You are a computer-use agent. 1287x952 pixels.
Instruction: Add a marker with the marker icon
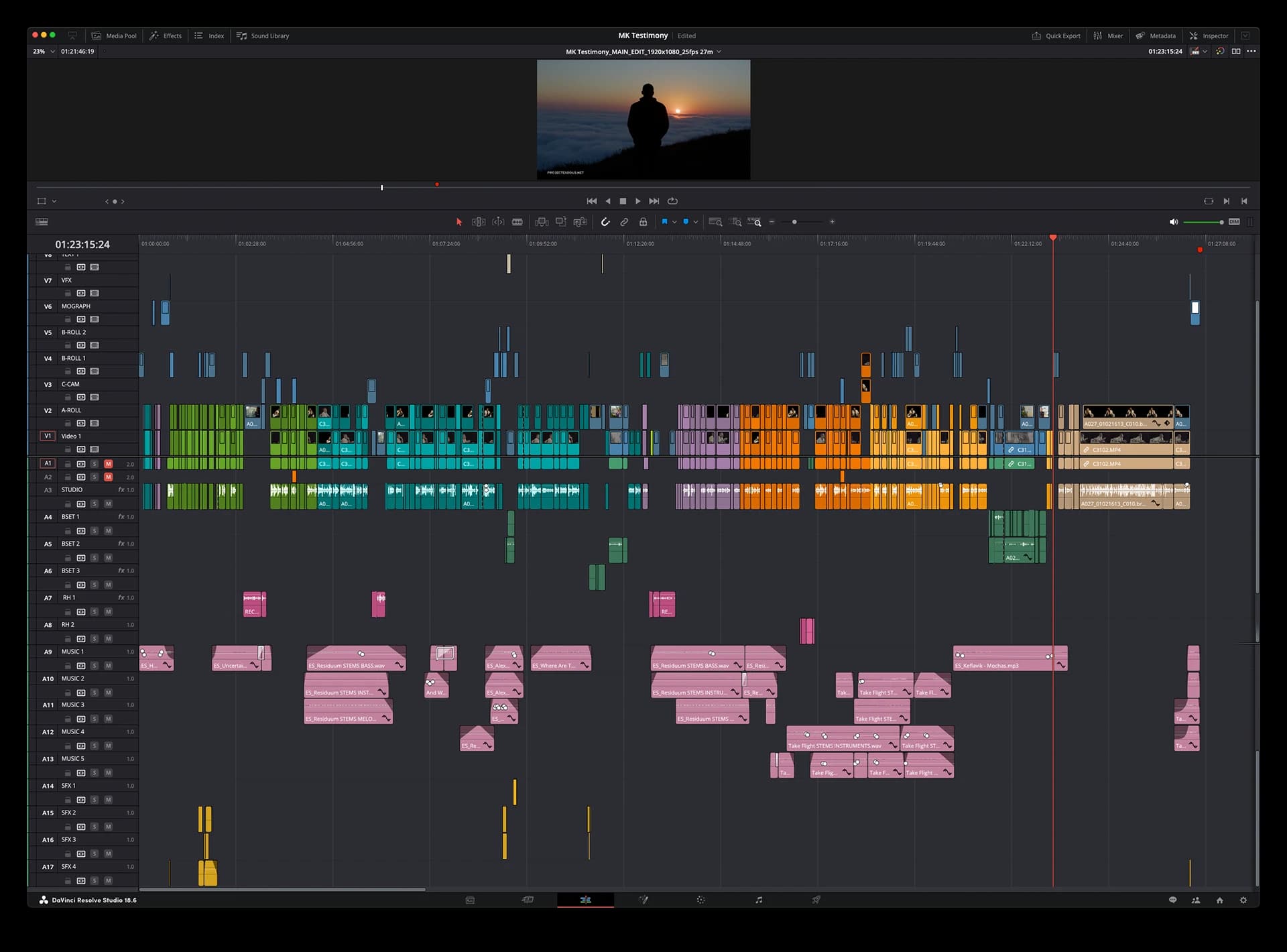pos(686,221)
